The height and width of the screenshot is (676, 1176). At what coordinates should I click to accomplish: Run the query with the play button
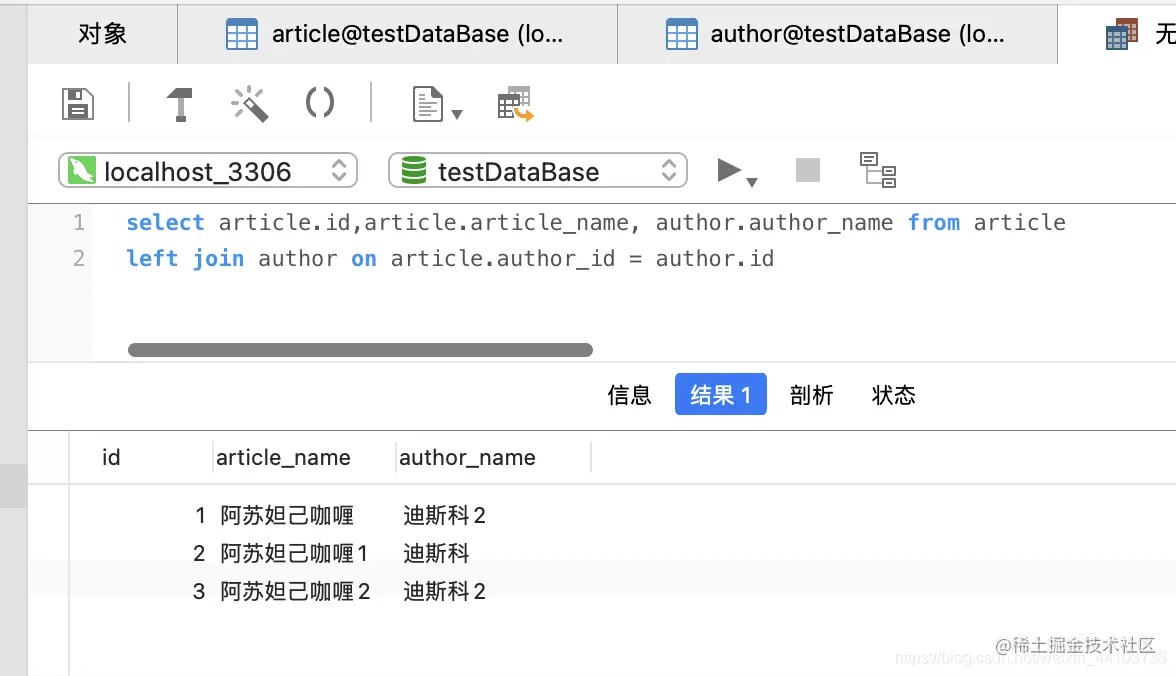728,170
